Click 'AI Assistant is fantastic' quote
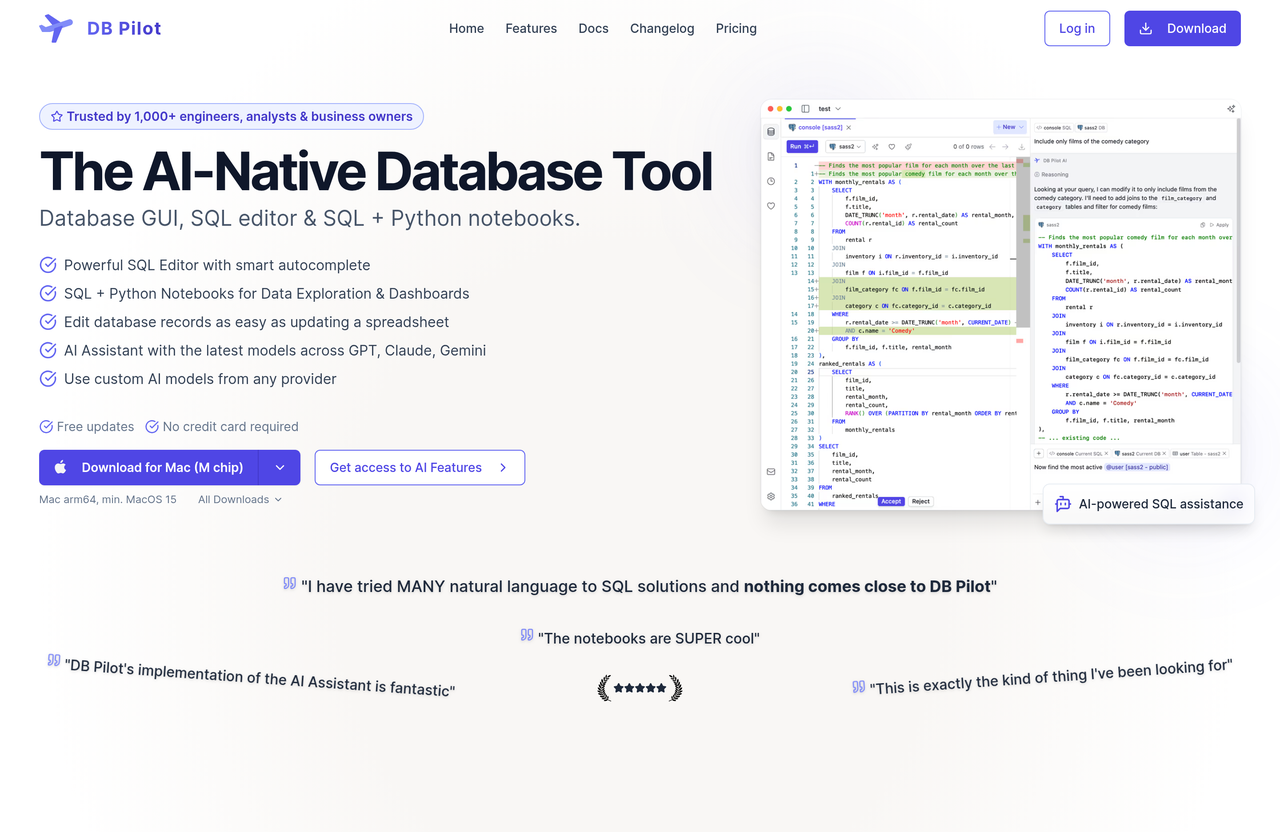Image resolution: width=1280 pixels, height=832 pixels. point(260,677)
